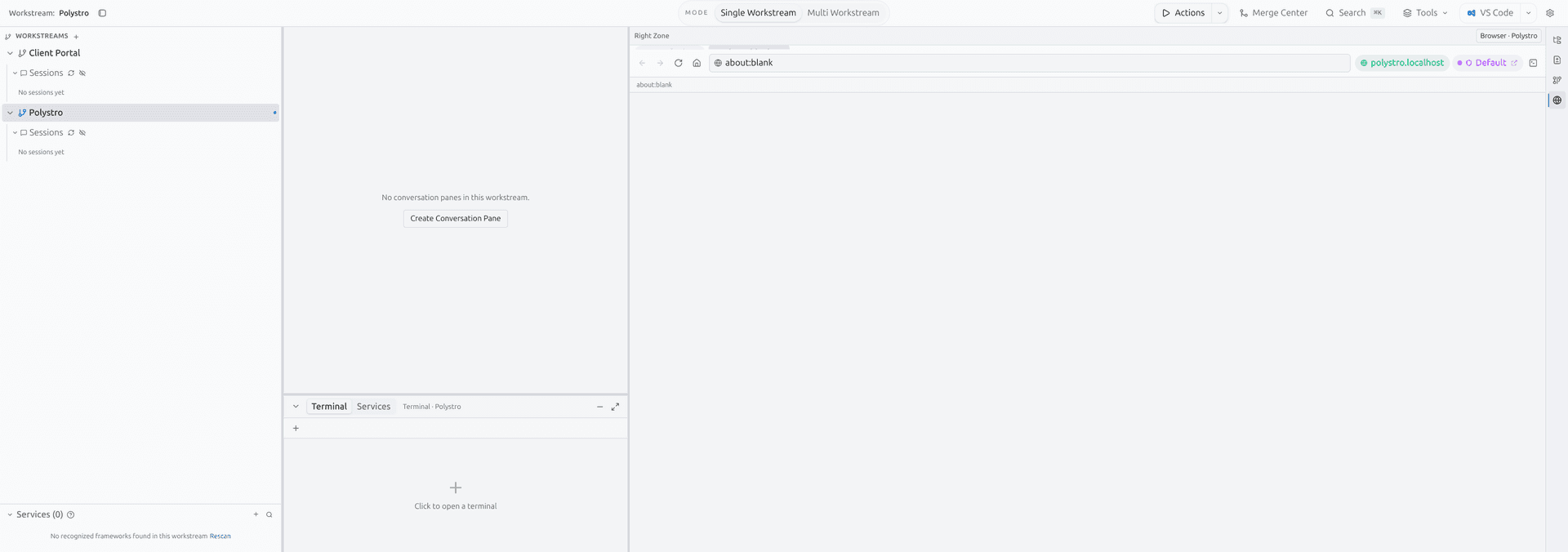Image resolution: width=1568 pixels, height=552 pixels.
Task: Expand terminal panel to fullscreen
Action: pos(615,407)
